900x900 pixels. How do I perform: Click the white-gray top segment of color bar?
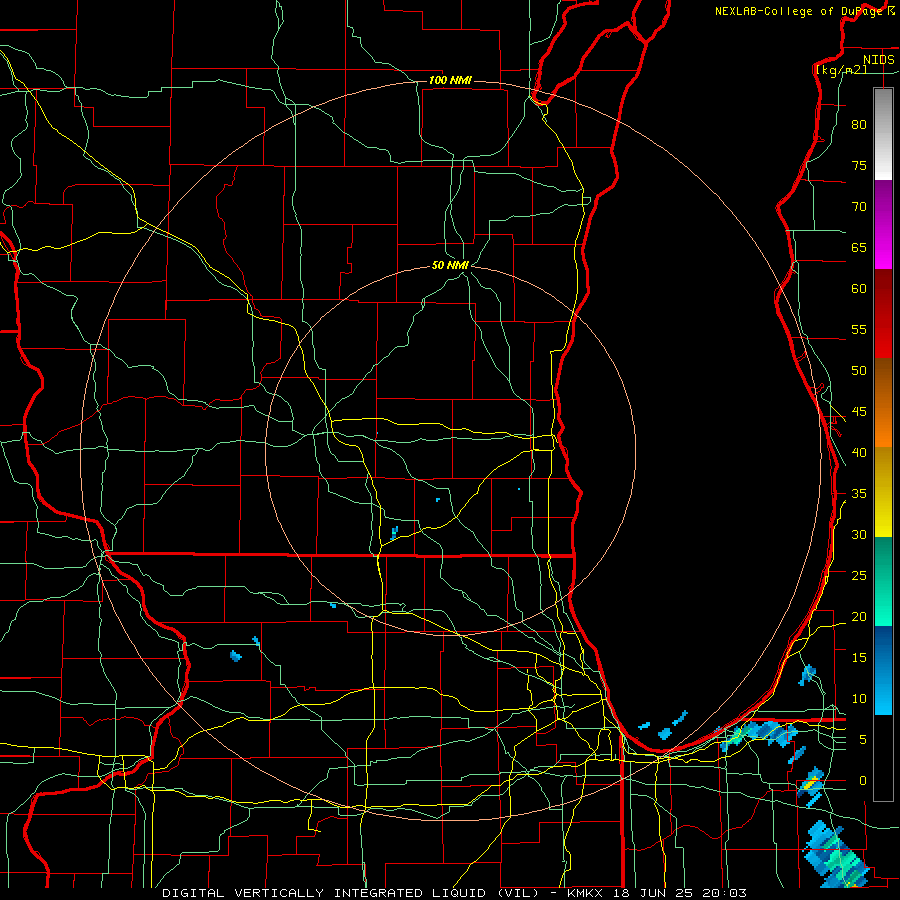pos(883,134)
